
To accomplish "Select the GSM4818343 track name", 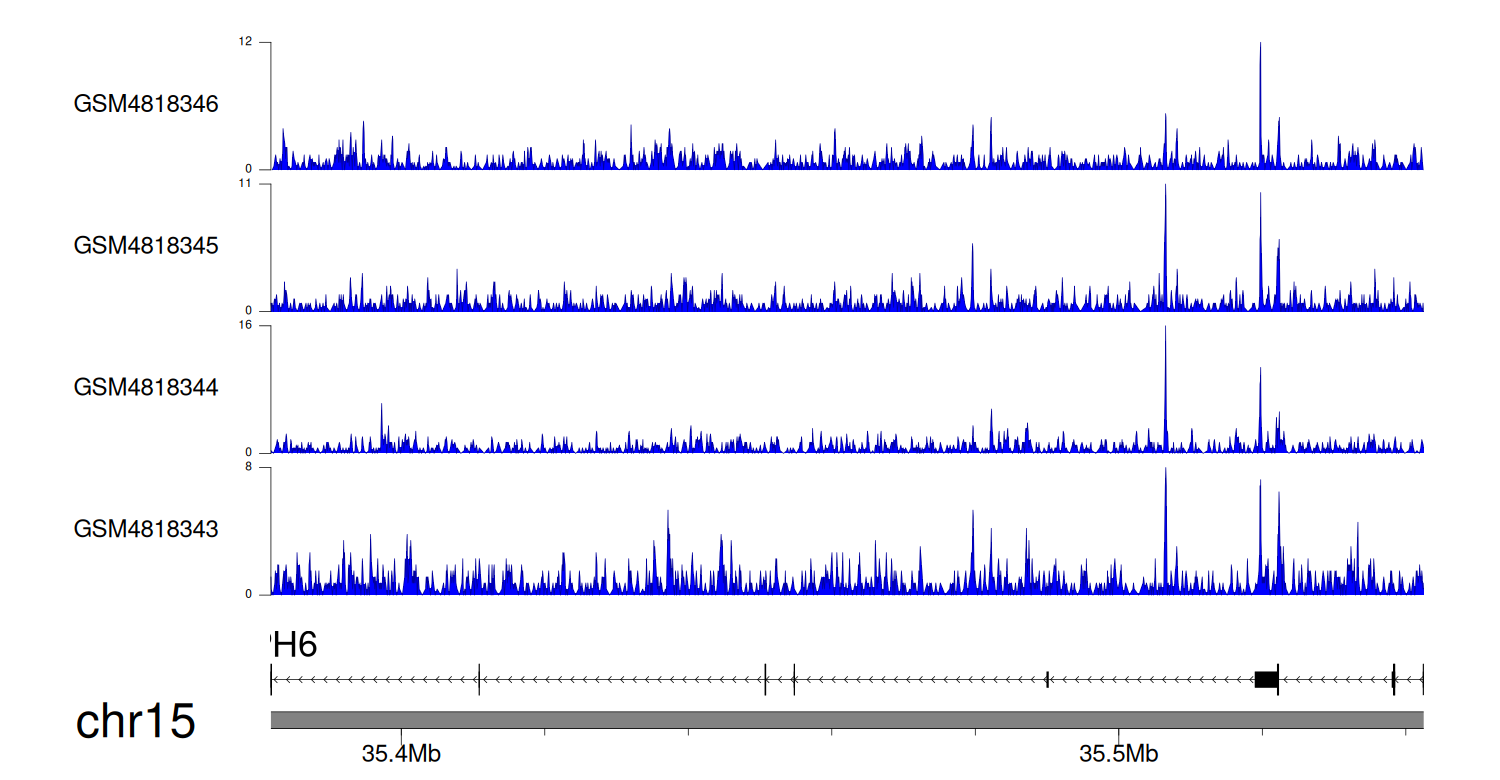I will click(x=146, y=528).
